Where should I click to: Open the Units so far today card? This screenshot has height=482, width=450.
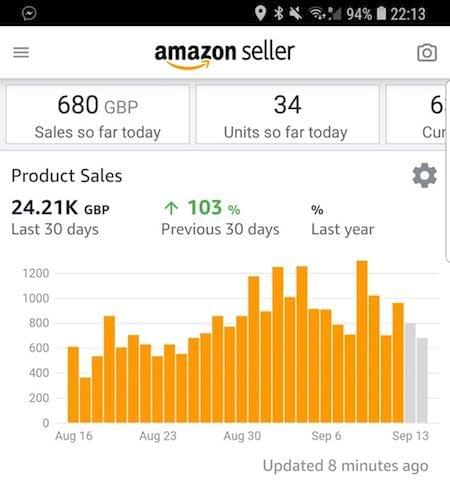[287, 114]
